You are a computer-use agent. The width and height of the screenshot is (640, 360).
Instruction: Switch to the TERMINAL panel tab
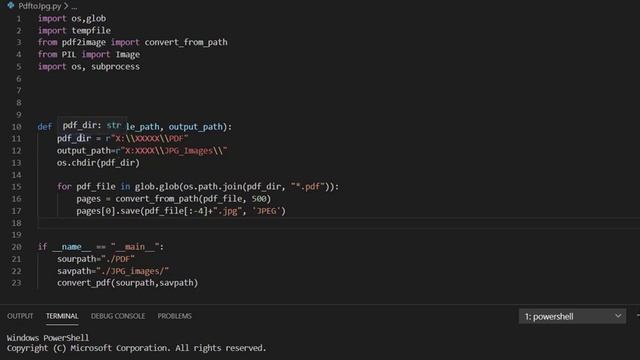coord(62,316)
